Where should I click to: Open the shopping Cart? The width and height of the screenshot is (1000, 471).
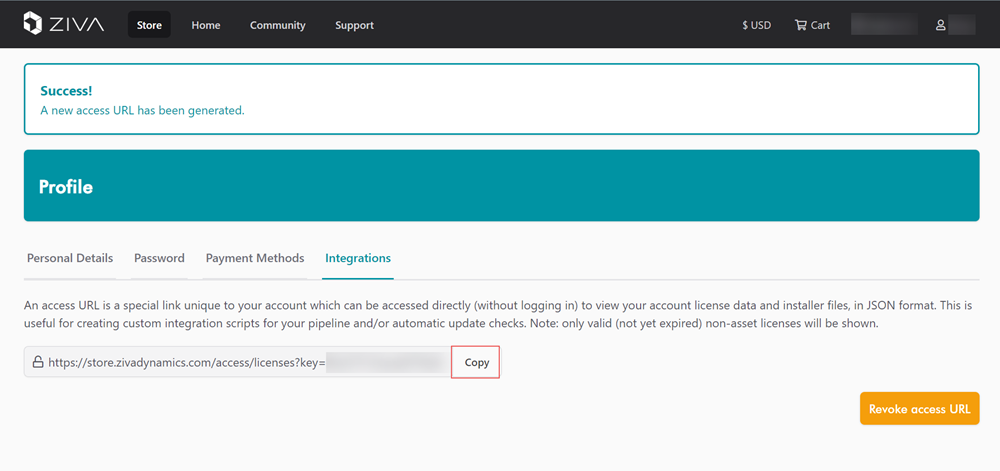coord(812,25)
